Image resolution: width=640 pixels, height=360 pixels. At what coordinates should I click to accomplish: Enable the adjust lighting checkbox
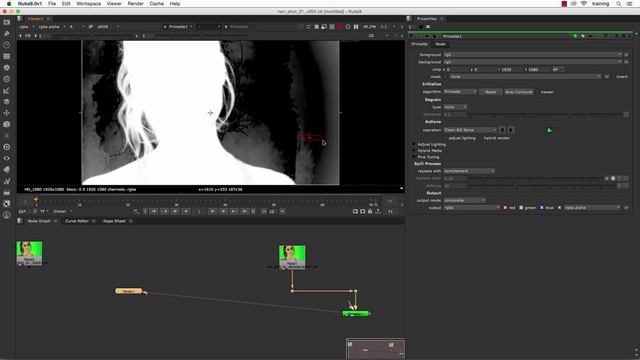(445, 138)
